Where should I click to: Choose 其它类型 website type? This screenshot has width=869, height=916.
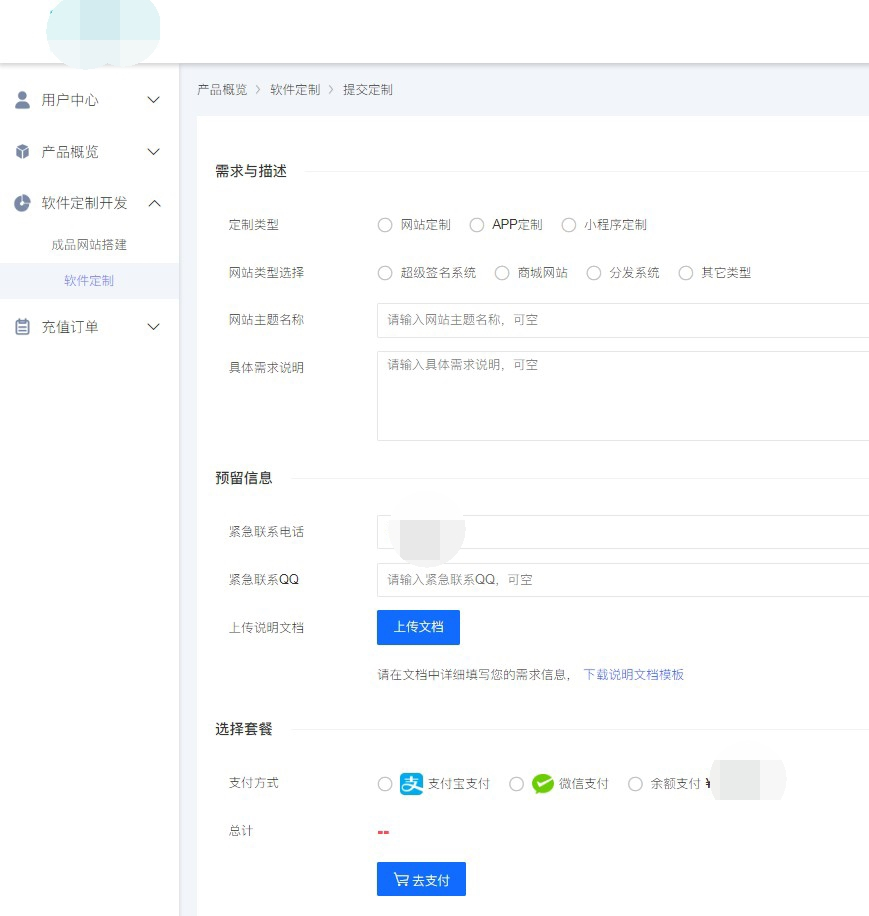(686, 273)
